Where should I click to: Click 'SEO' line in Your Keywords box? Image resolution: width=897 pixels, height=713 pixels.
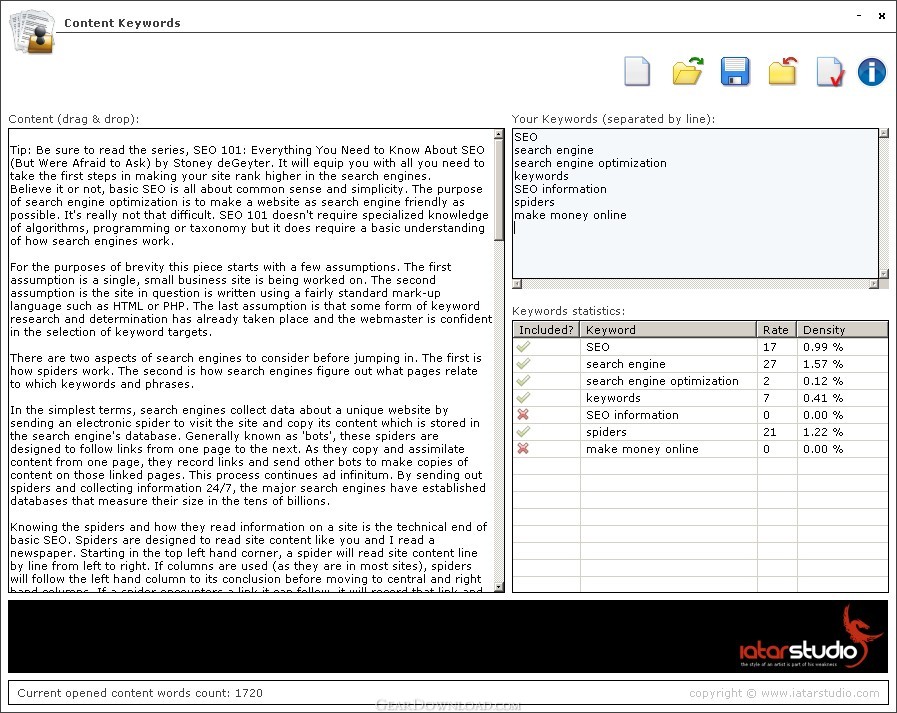(x=526, y=137)
